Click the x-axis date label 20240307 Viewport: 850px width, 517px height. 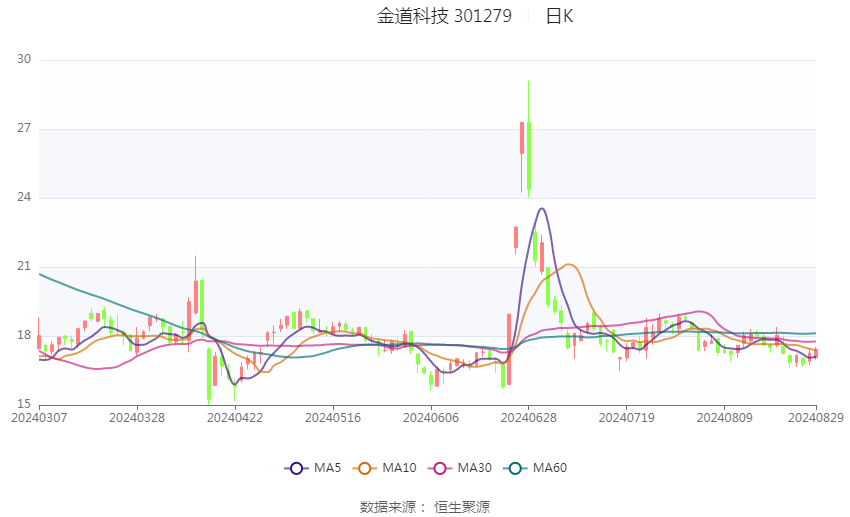39,418
